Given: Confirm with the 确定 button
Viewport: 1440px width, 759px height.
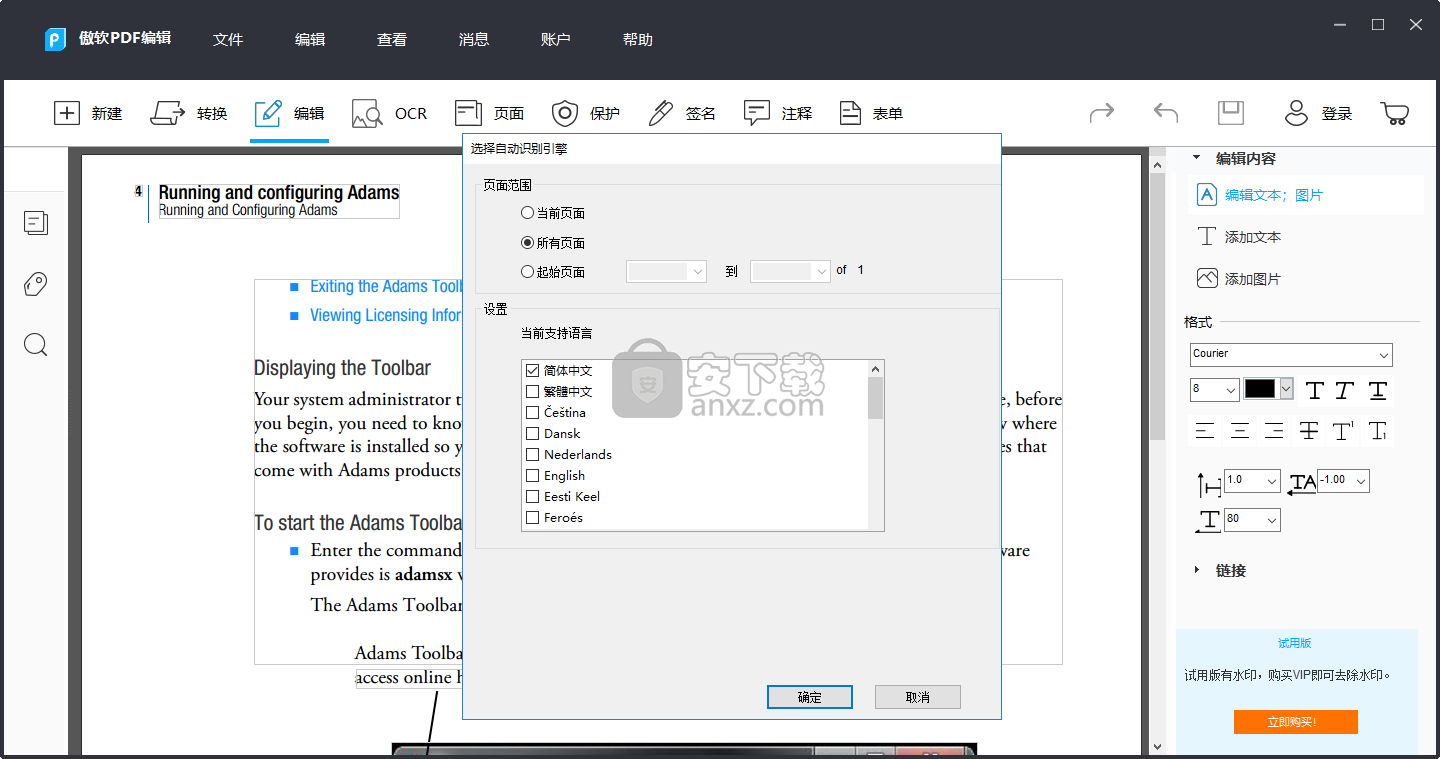Looking at the screenshot, I should 810,697.
